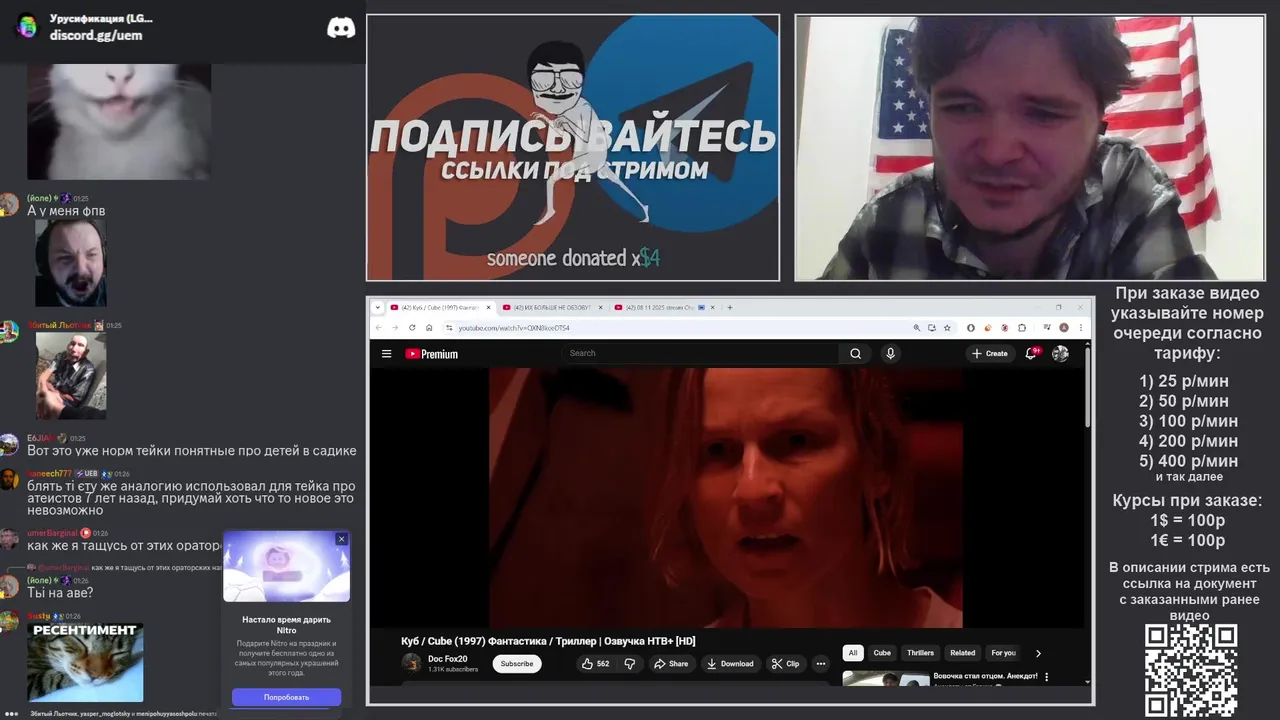Open Chrome three-dot menu
The image size is (1280, 720).
pos(1080,328)
